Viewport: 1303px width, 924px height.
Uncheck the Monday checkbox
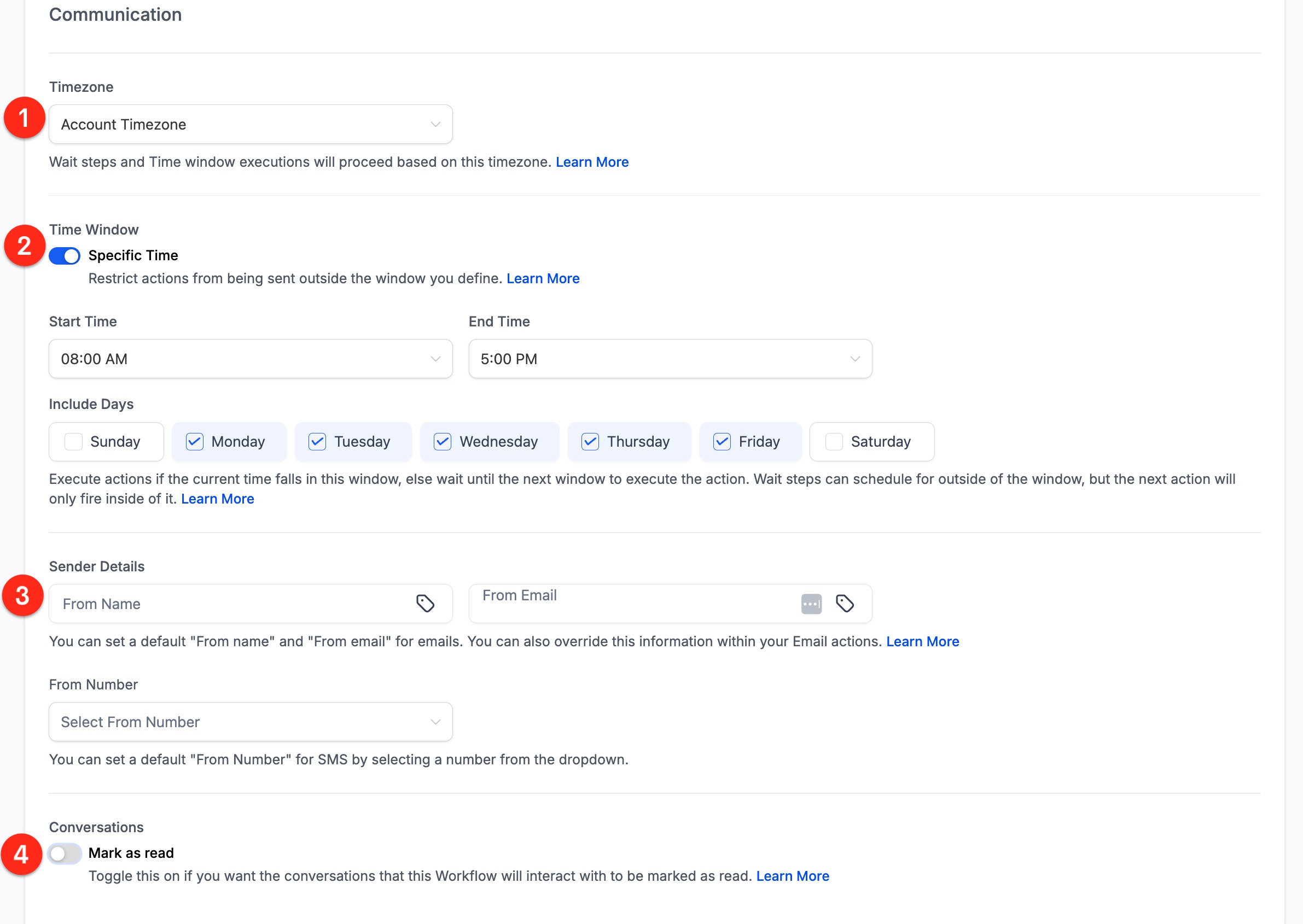195,442
